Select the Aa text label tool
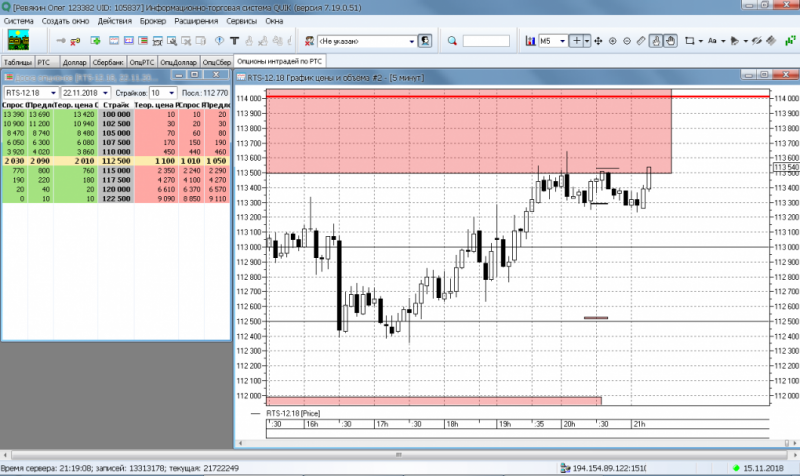 pyautogui.click(x=712, y=41)
